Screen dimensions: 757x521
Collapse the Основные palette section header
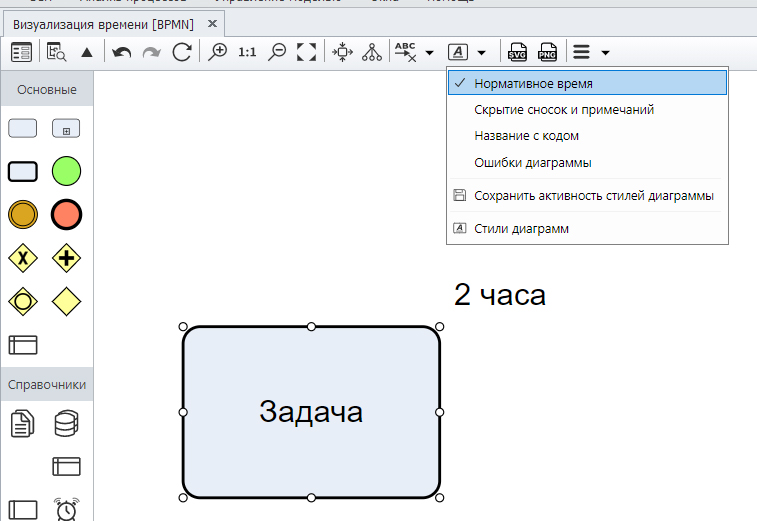click(x=47, y=90)
